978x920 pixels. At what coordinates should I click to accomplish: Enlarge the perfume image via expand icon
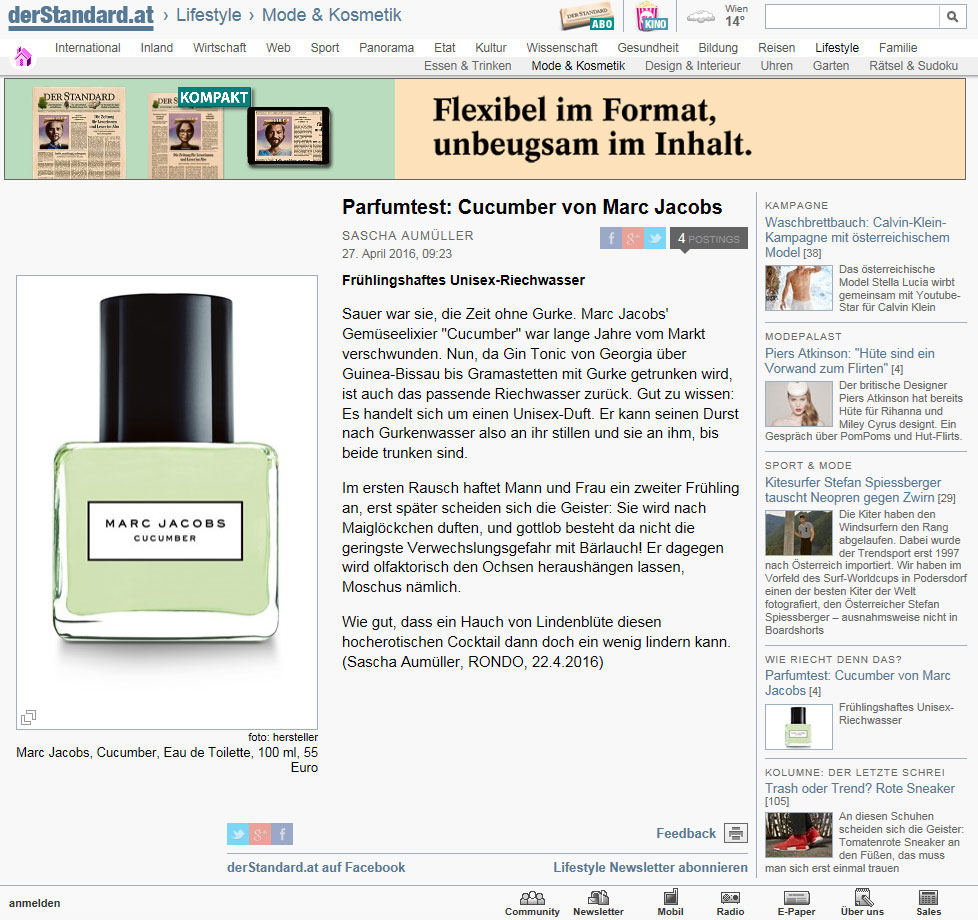(x=28, y=717)
